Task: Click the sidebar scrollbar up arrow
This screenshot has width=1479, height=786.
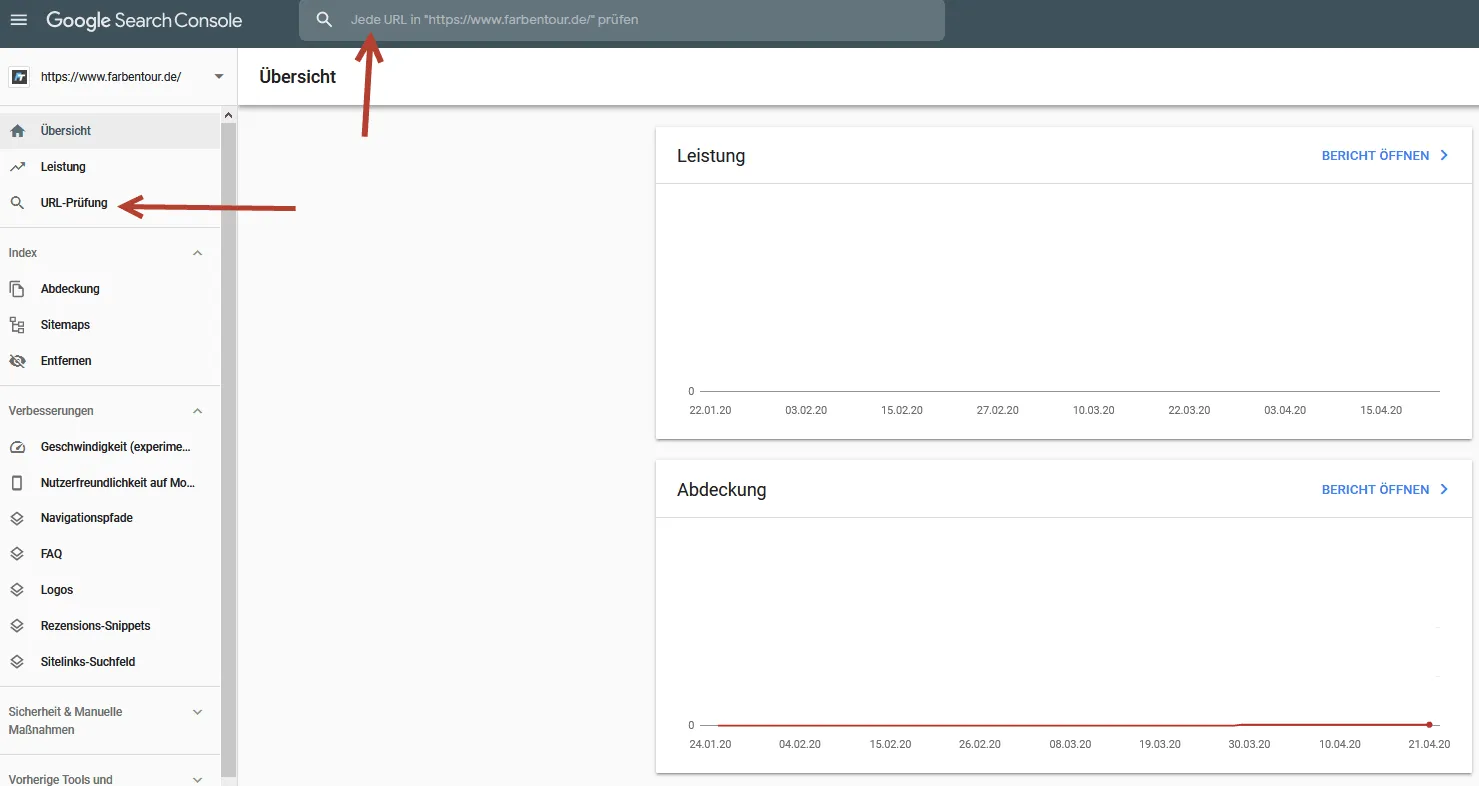Action: 229,116
